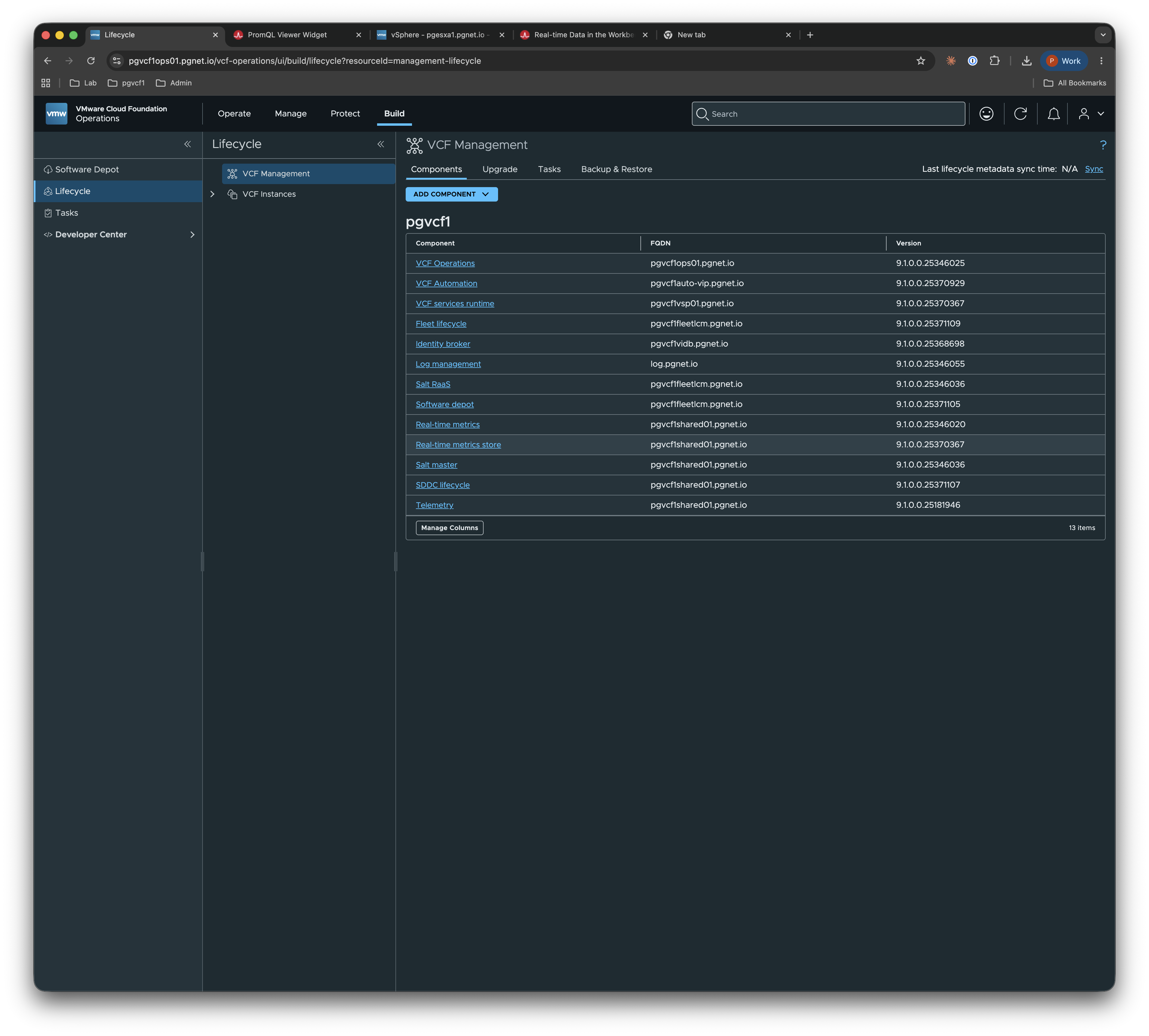The width and height of the screenshot is (1149, 1036).
Task: Click the blue password manager extension icon
Action: tap(972, 61)
